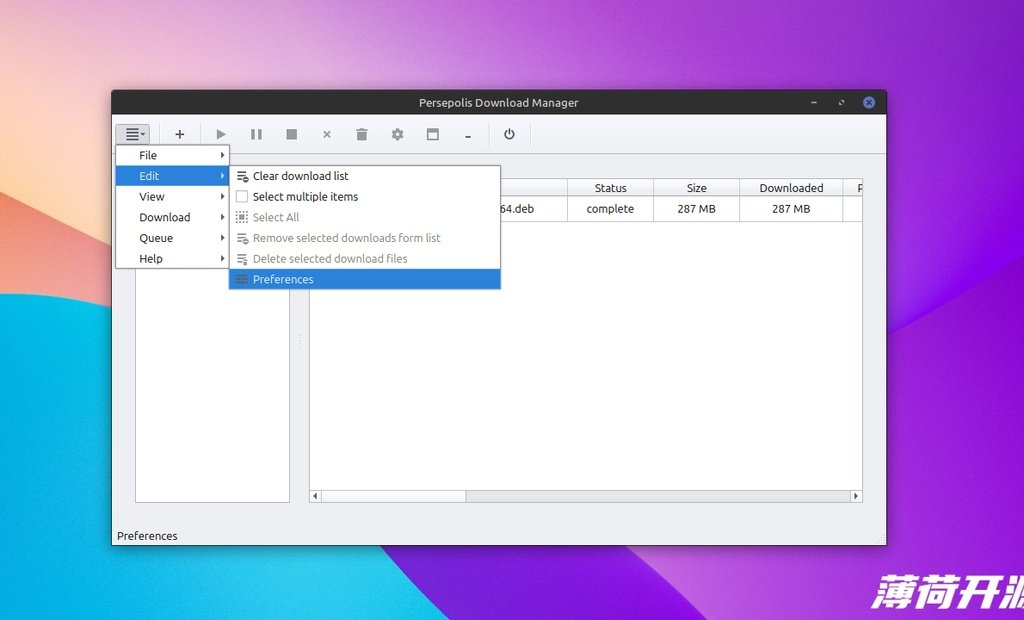Open the Edit submenu

click(172, 176)
